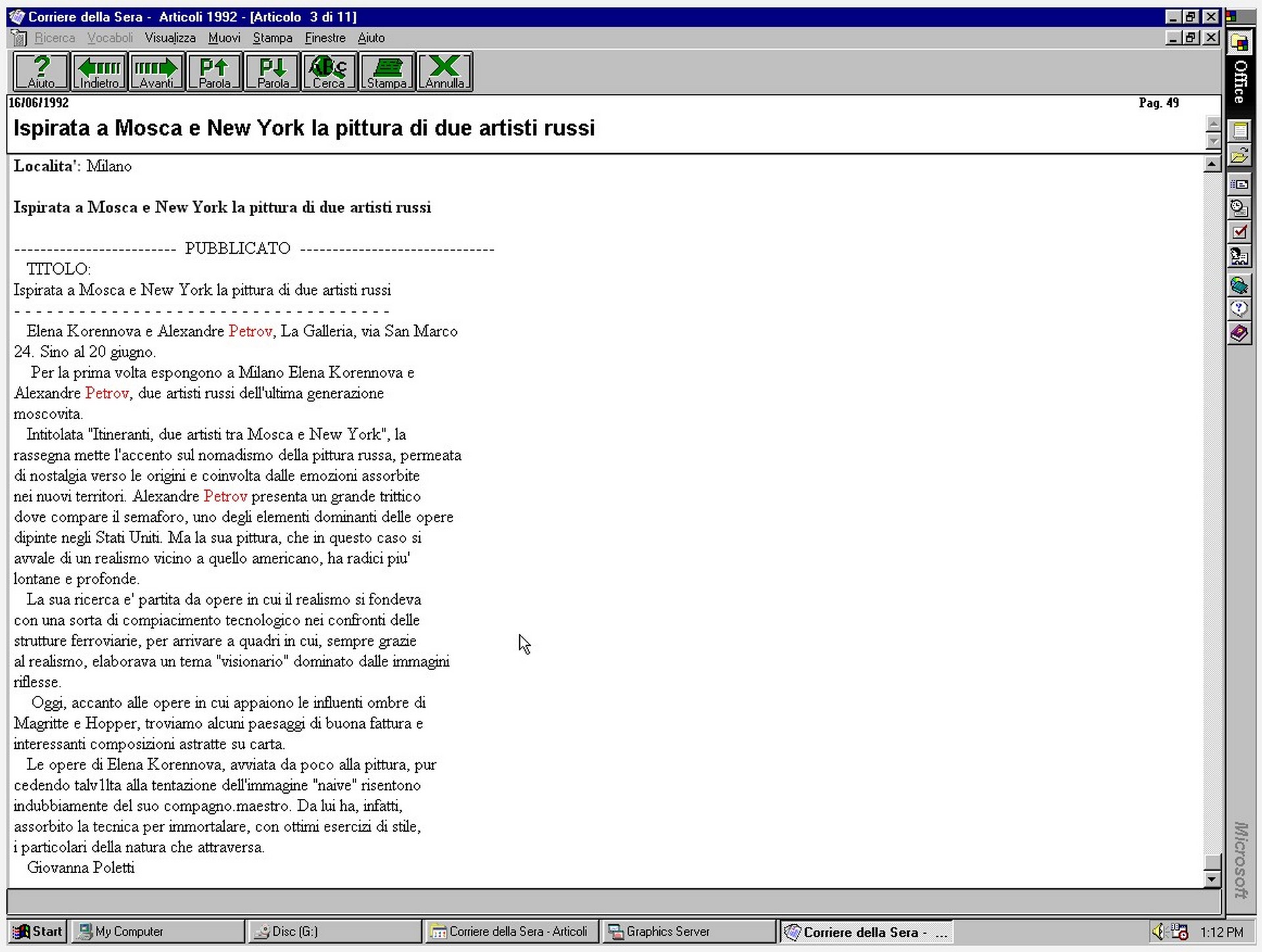Switch to the My Computer taskbar window
Image resolution: width=1262 pixels, height=952 pixels.
point(158,931)
